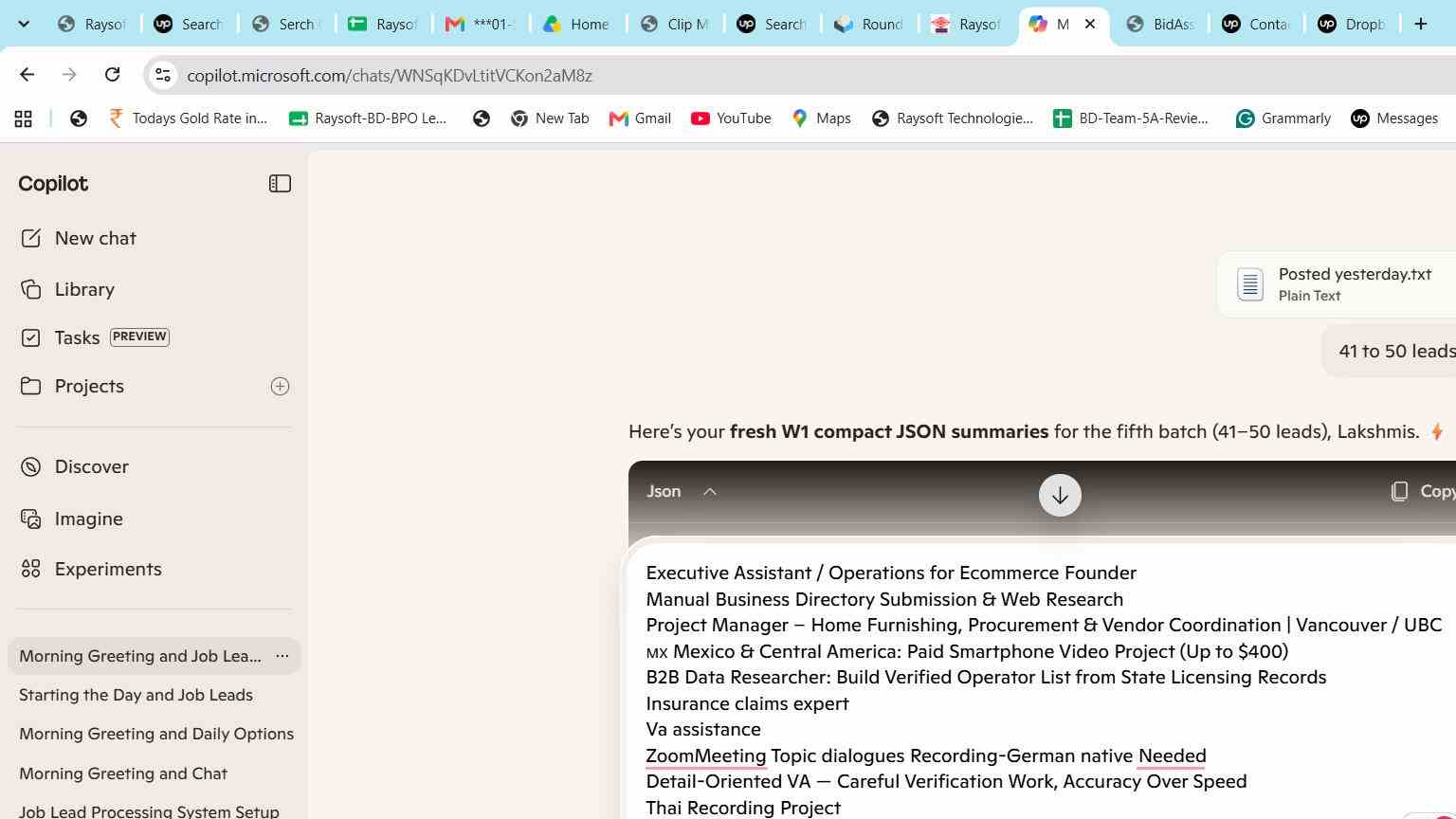The width and height of the screenshot is (1456, 819).
Task: Open Starting the Day and Job Leads chat
Action: click(x=136, y=695)
